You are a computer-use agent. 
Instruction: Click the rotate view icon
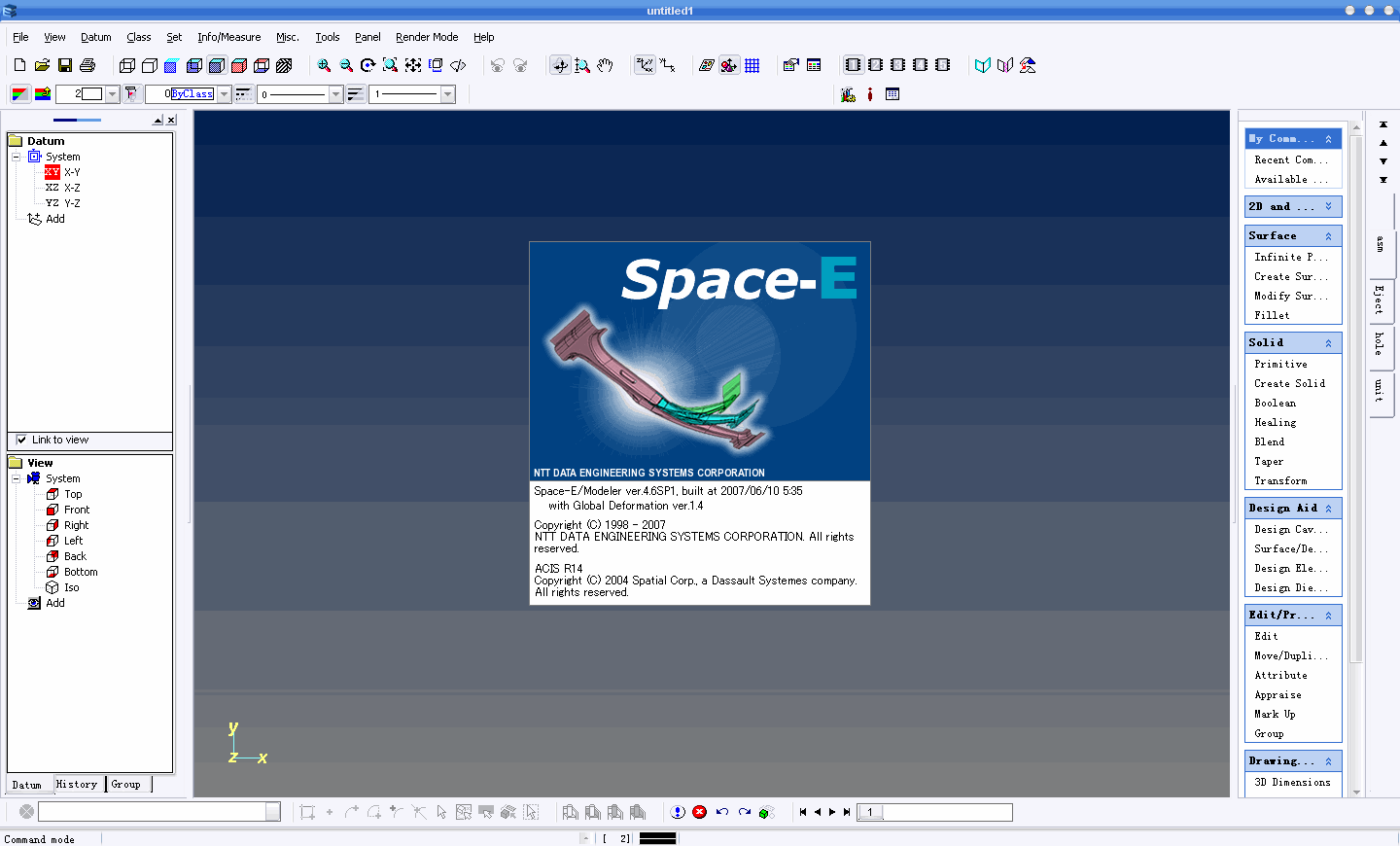(x=367, y=65)
